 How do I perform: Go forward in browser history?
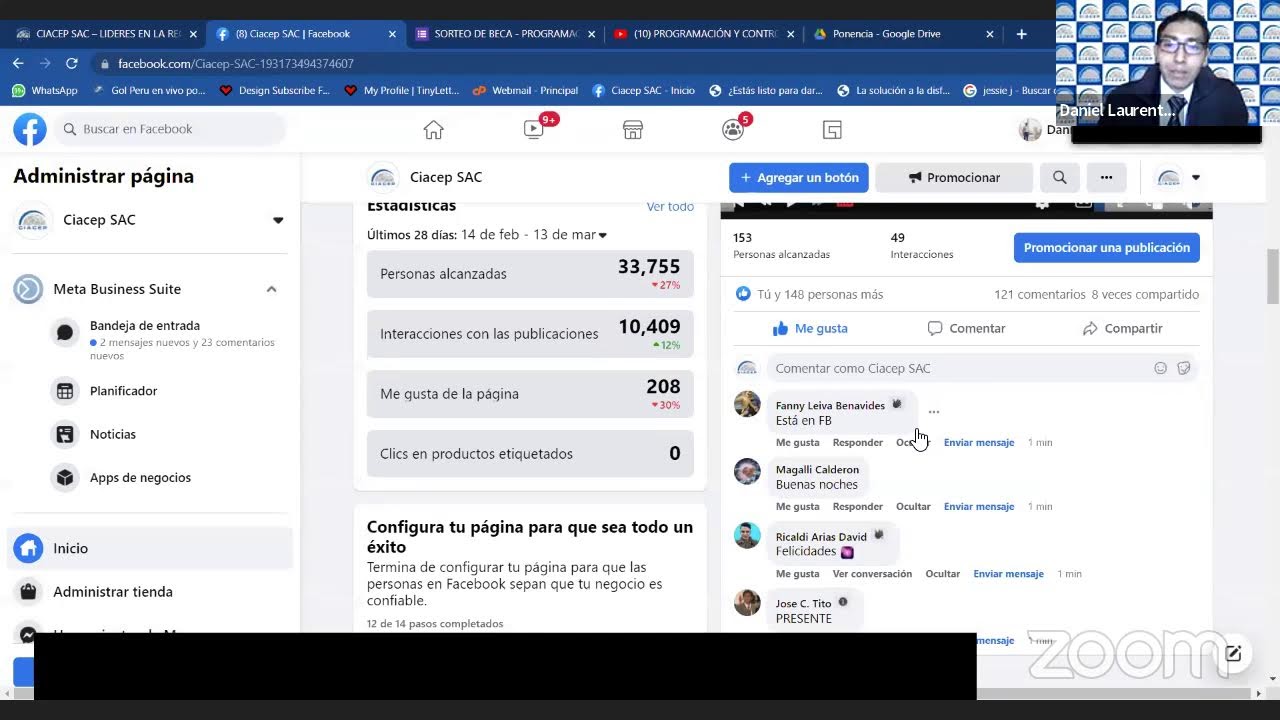(x=45, y=63)
